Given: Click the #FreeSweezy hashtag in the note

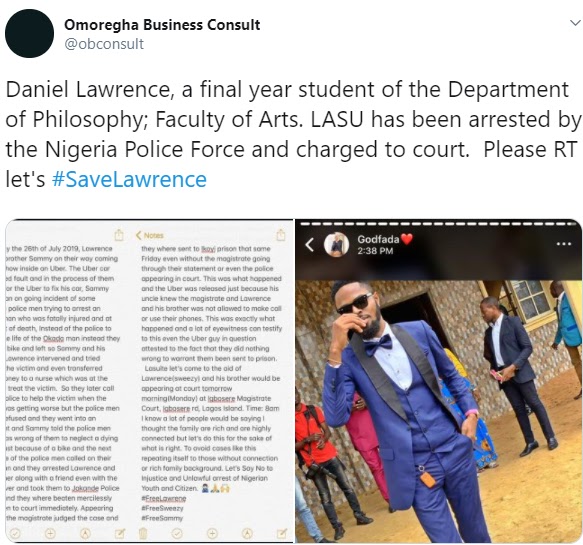Looking at the screenshot, I should (x=162, y=508).
